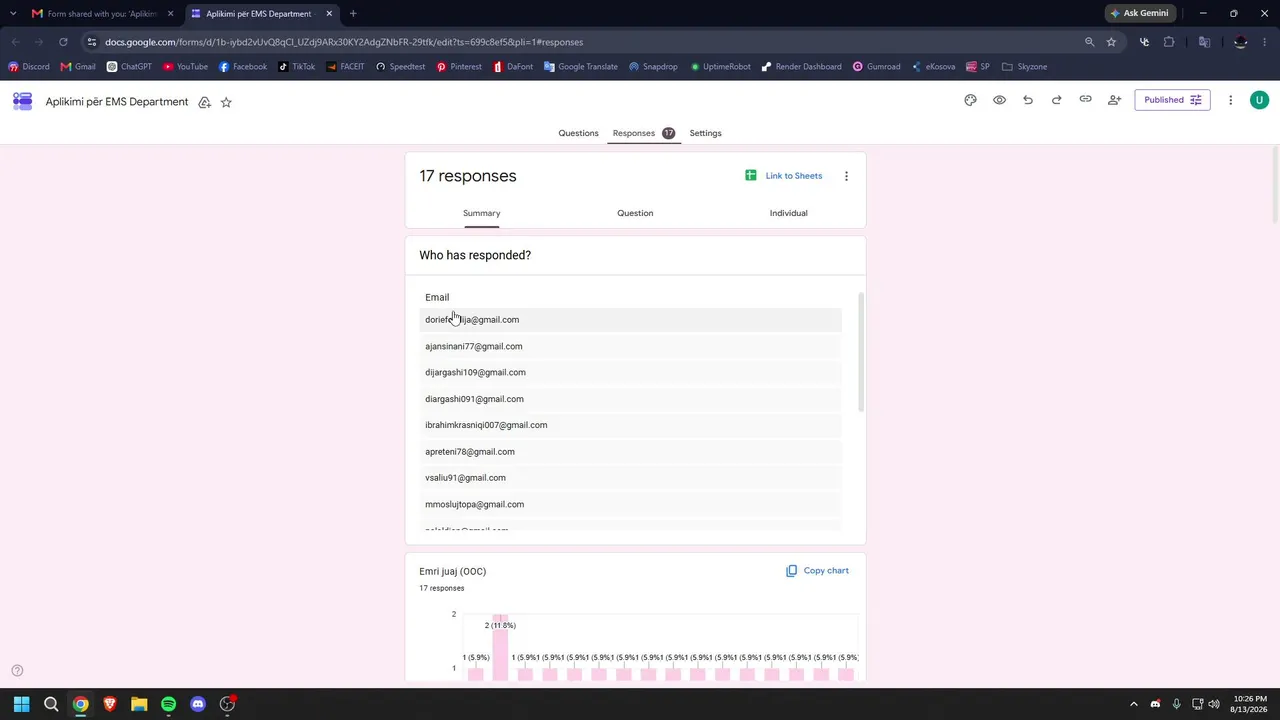Viewport: 1280px width, 720px height.
Task: Open the customize theme palette icon
Action: pos(970,100)
